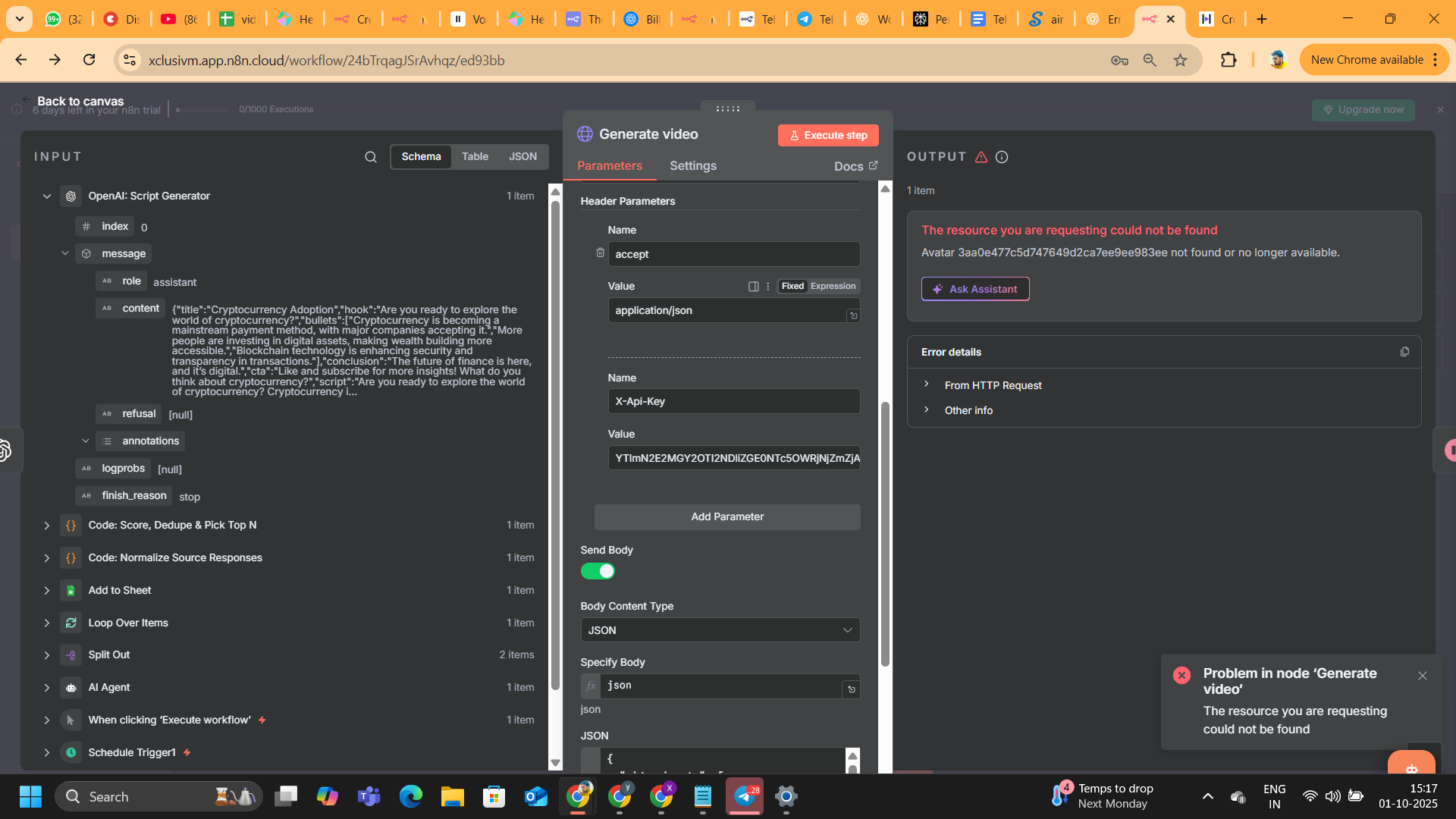Open expression editor icon for JSON body field

tap(852, 689)
